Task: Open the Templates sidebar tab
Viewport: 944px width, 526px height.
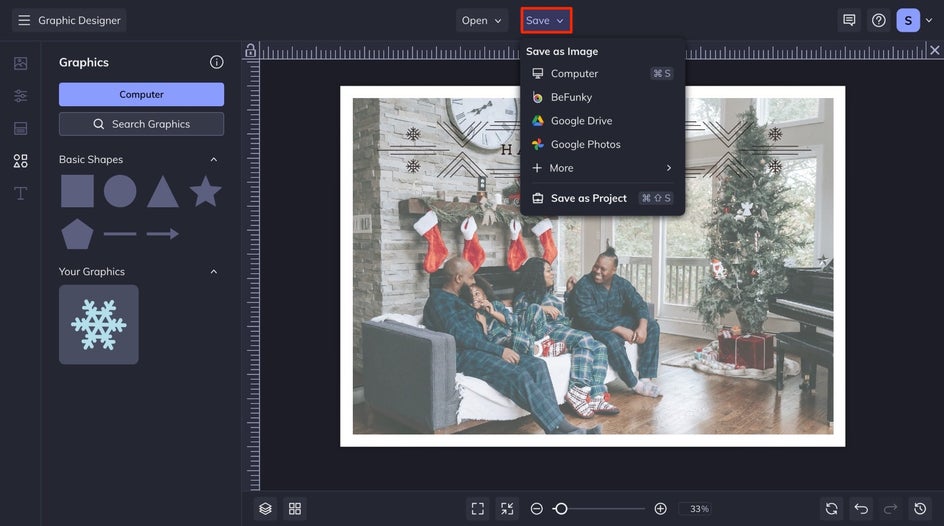Action: click(x=20, y=128)
